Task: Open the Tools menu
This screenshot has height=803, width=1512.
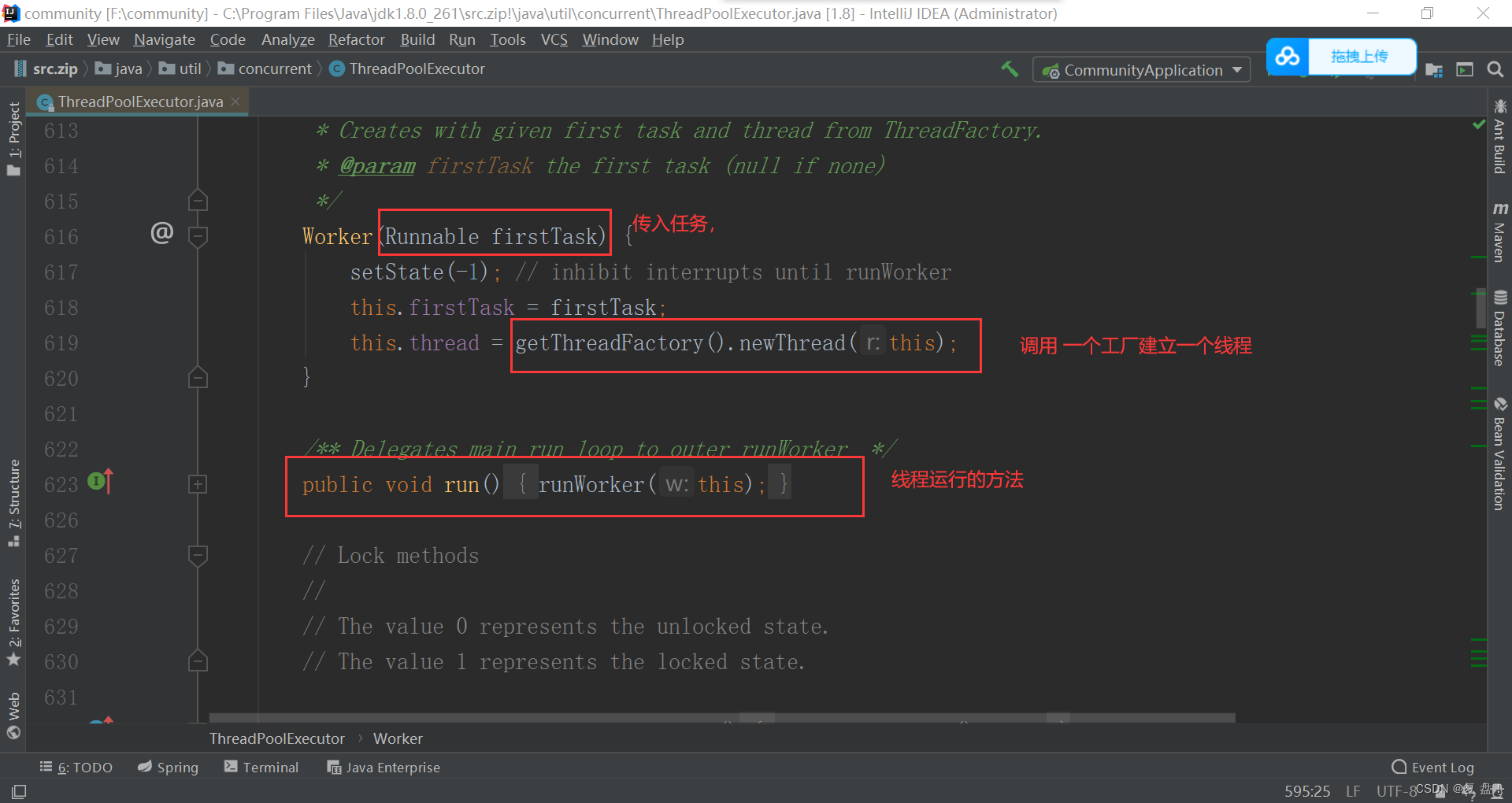Action: pyautogui.click(x=508, y=39)
